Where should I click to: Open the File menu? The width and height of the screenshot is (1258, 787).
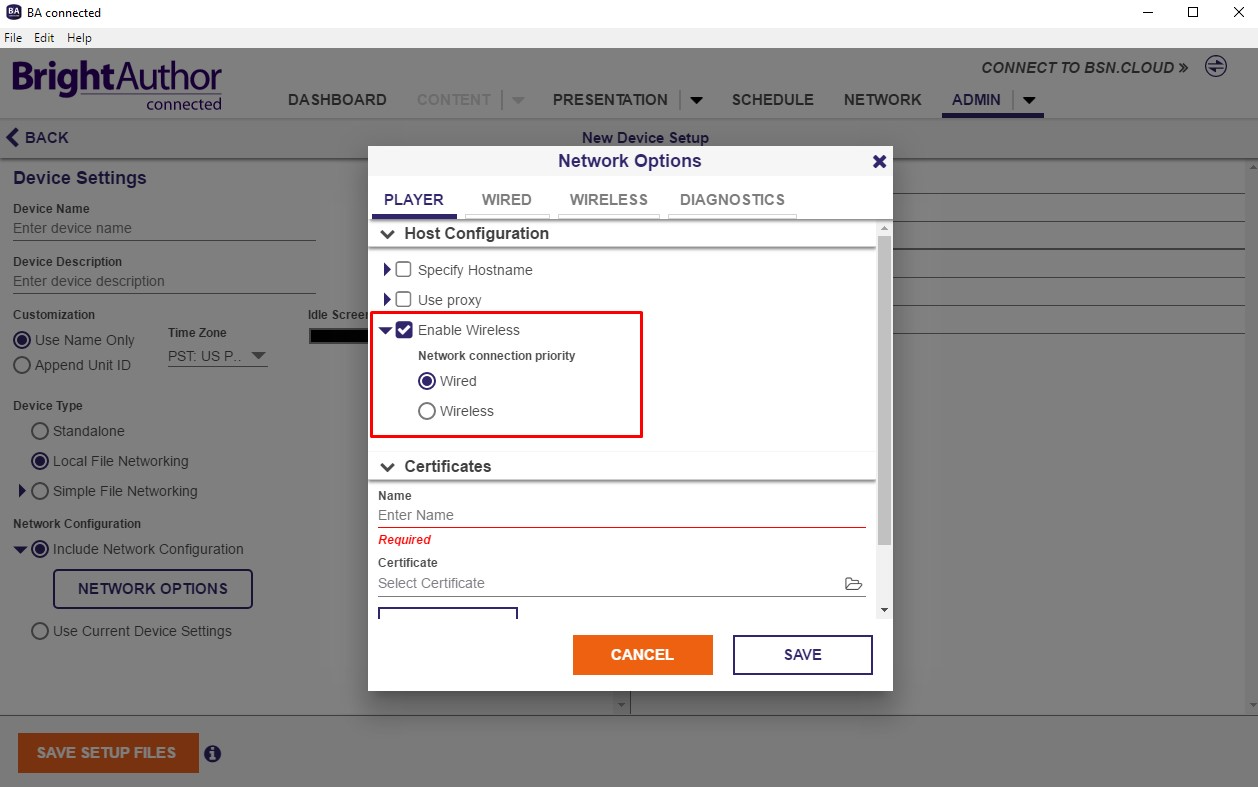point(13,38)
